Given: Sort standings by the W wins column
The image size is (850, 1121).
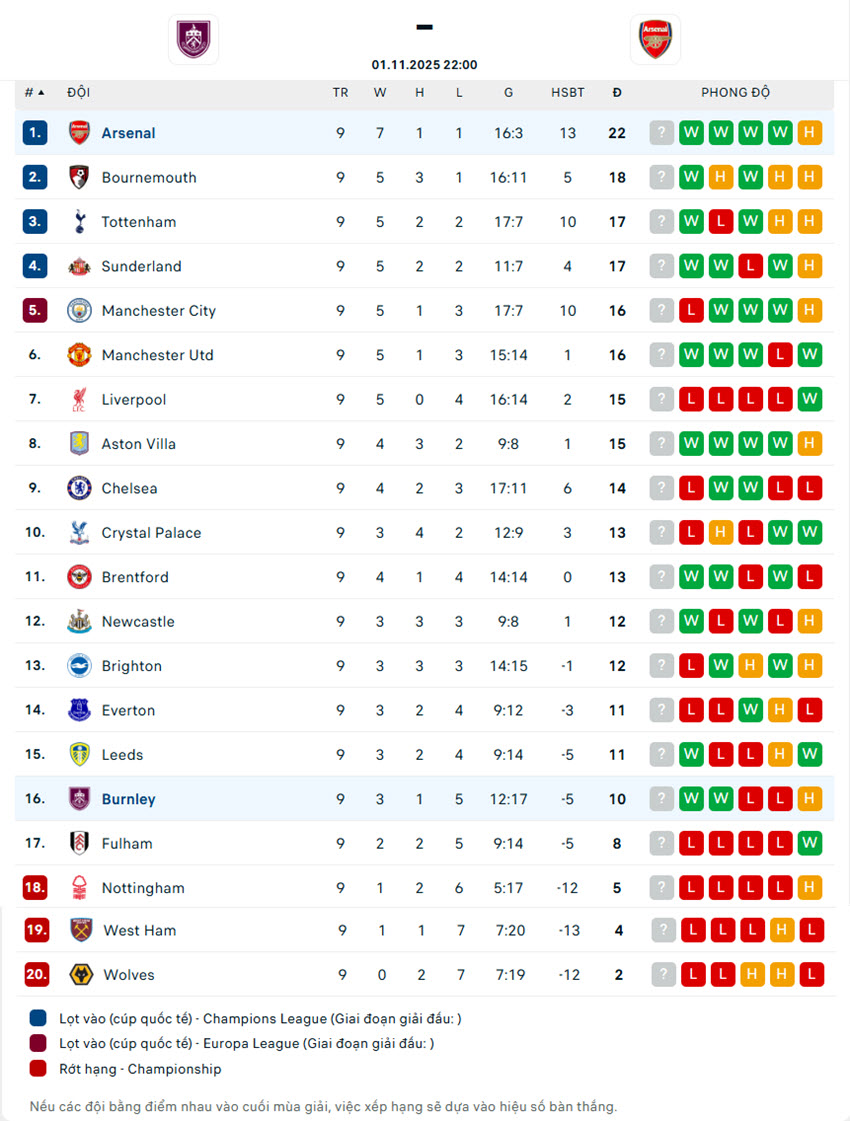Looking at the screenshot, I should pos(380,93).
